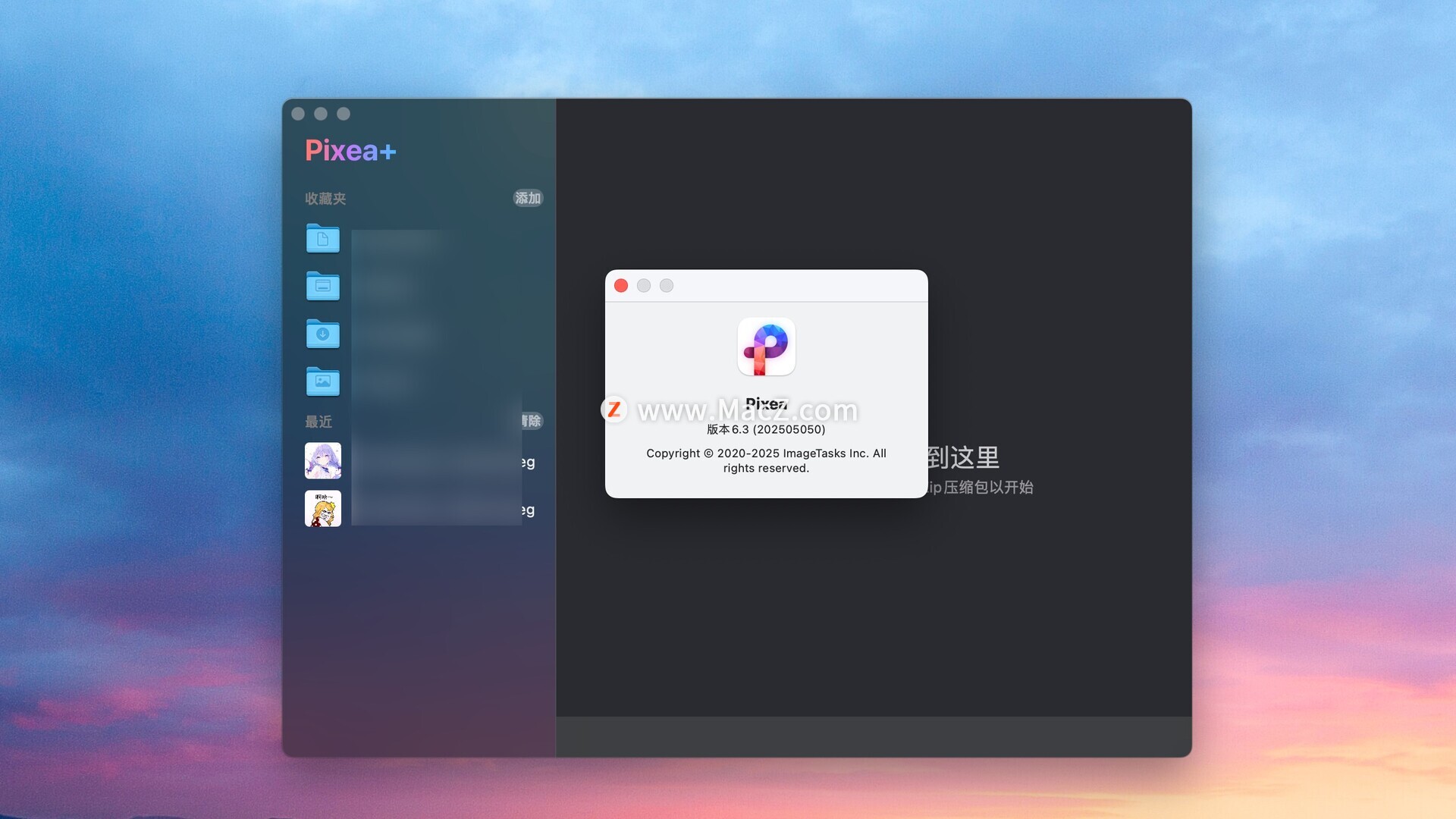Open recent blonde cartoon character thumbnail

click(x=323, y=508)
